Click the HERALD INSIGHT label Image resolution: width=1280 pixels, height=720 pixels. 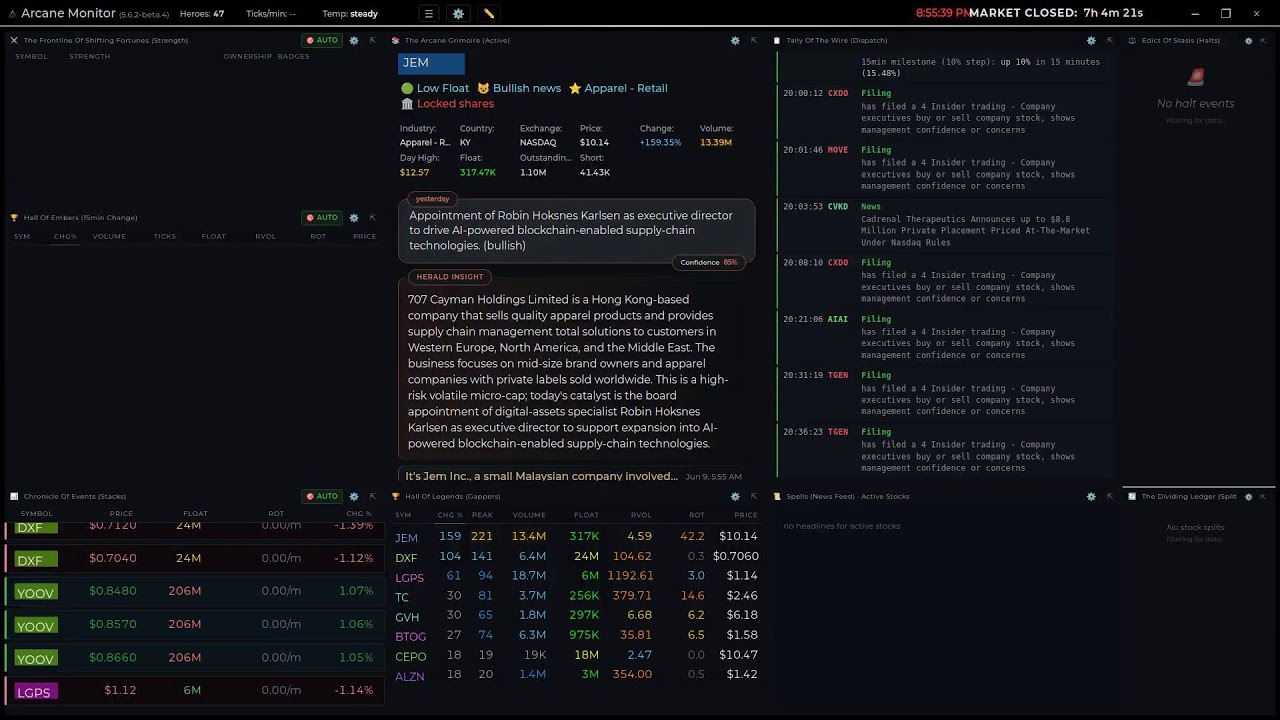(450, 277)
